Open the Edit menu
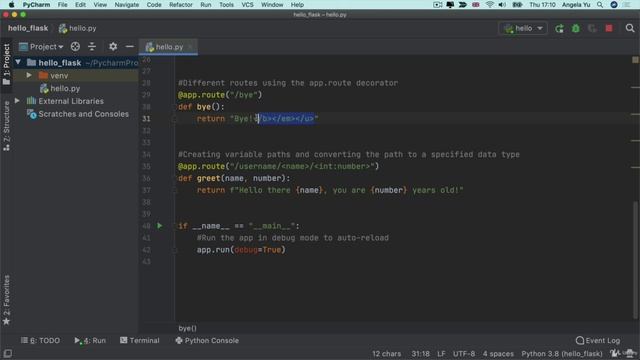This screenshot has width=640, height=360. click(x=80, y=5)
